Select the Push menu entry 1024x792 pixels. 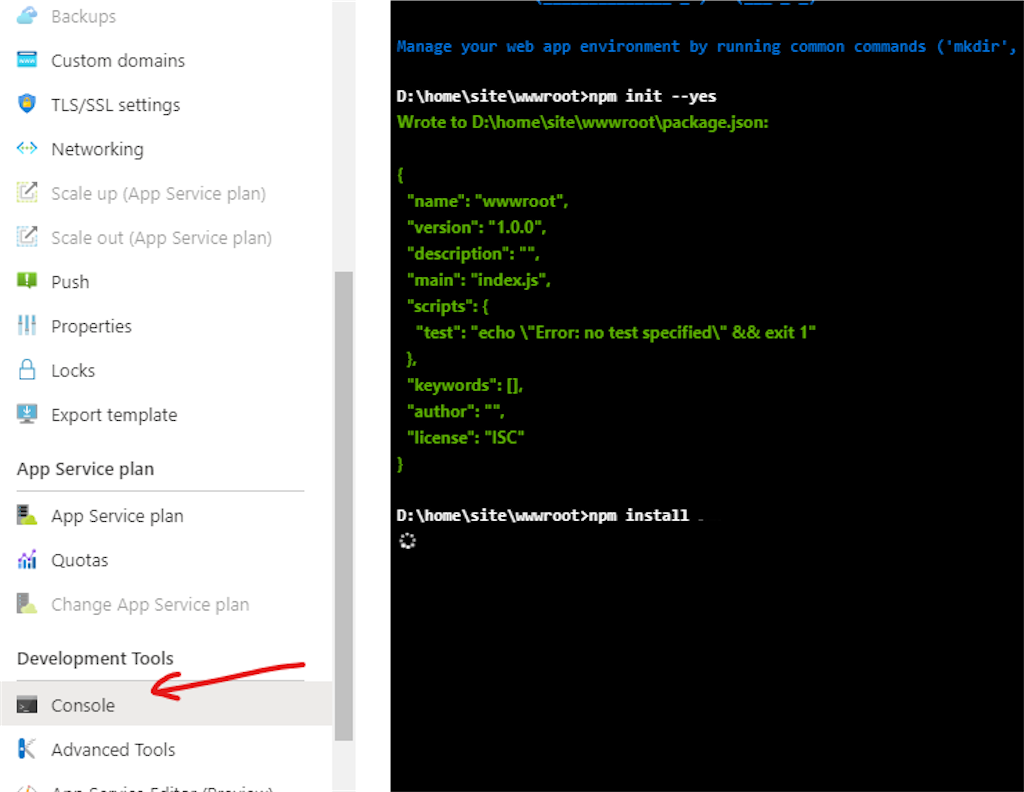[x=70, y=282]
